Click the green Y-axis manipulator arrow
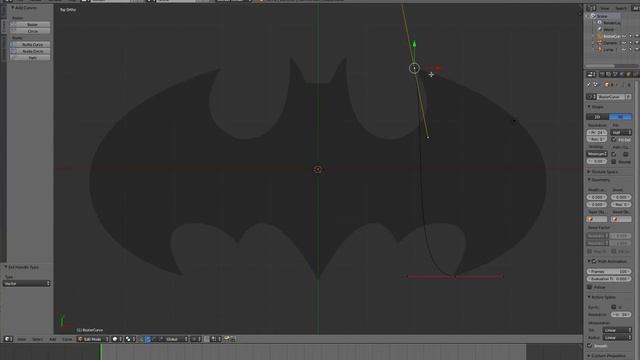Screen dimensions: 640x360 414,44
